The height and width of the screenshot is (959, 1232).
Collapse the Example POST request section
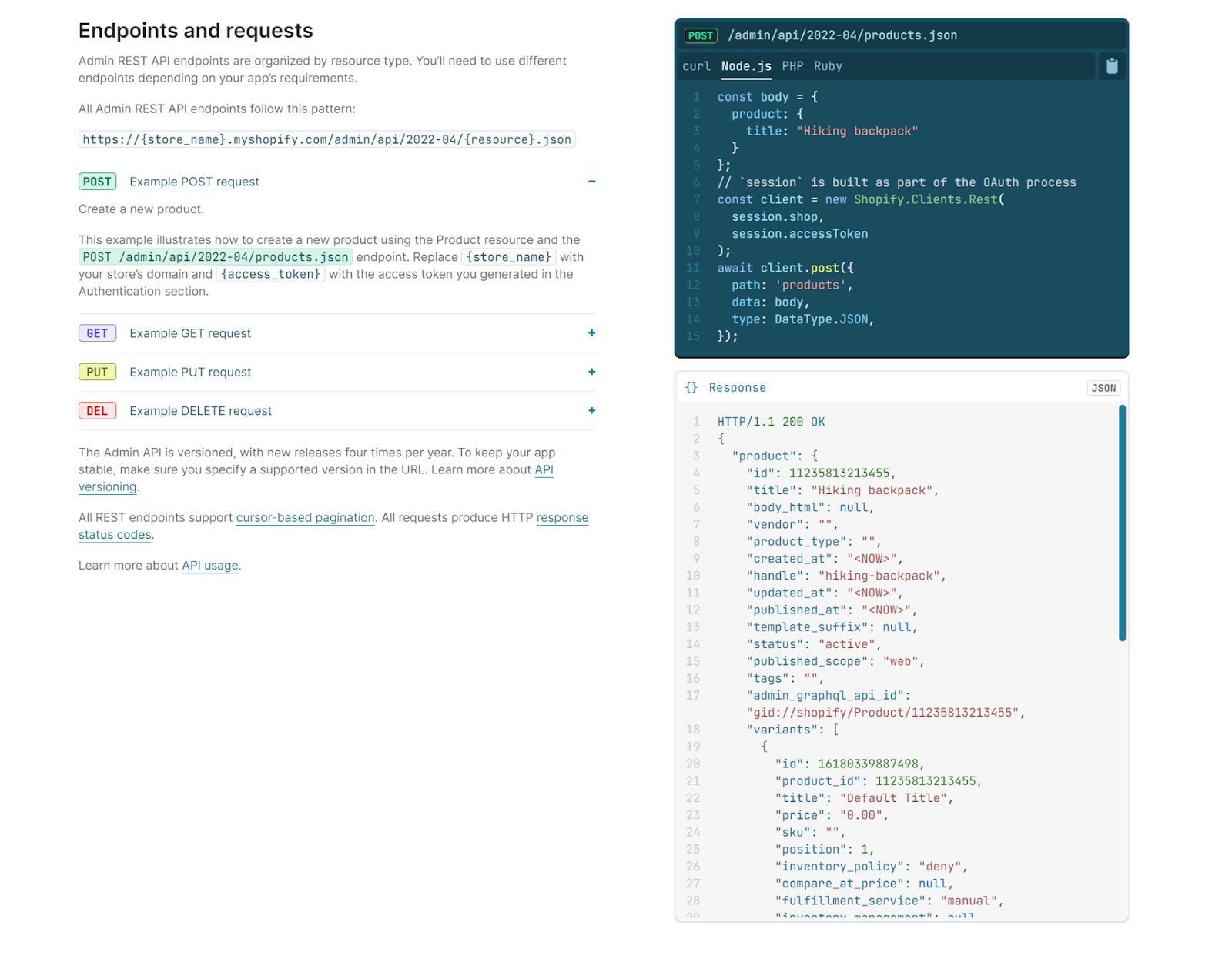591,181
